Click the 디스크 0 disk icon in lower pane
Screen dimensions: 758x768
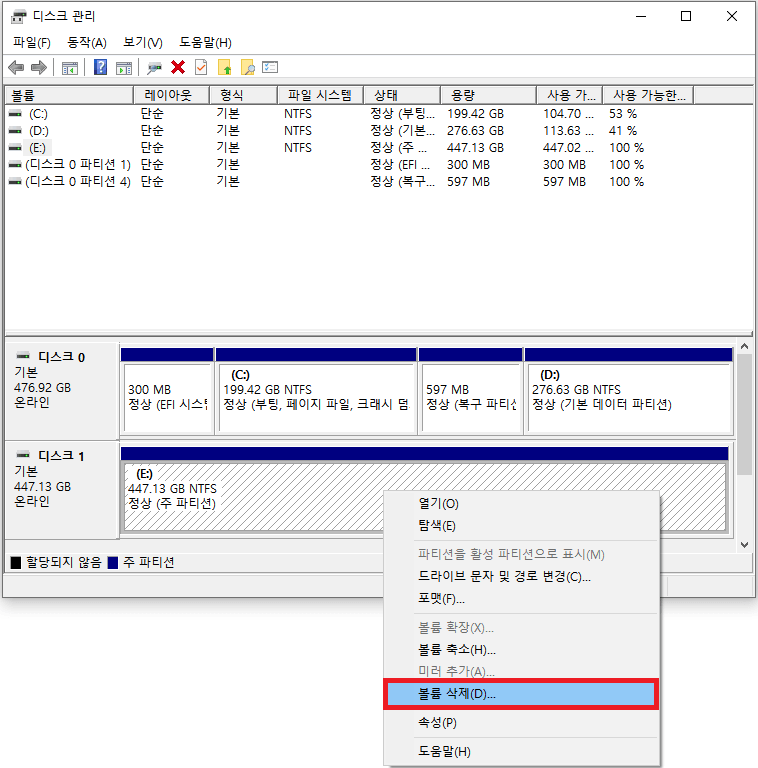pos(23,356)
